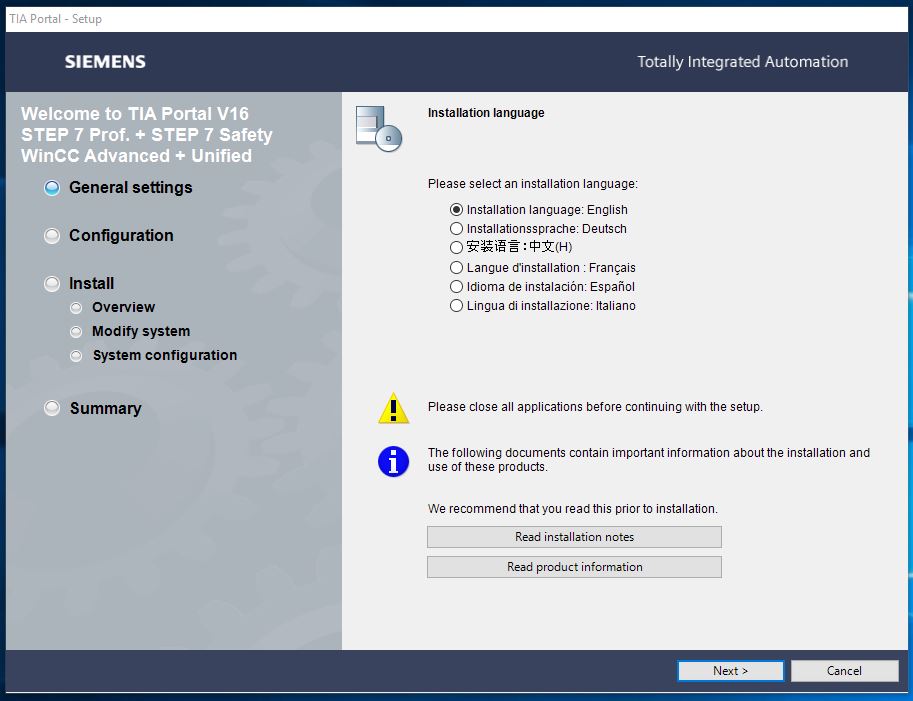913x701 pixels.
Task: Click the yellow warning triangle icon
Action: tap(394, 409)
